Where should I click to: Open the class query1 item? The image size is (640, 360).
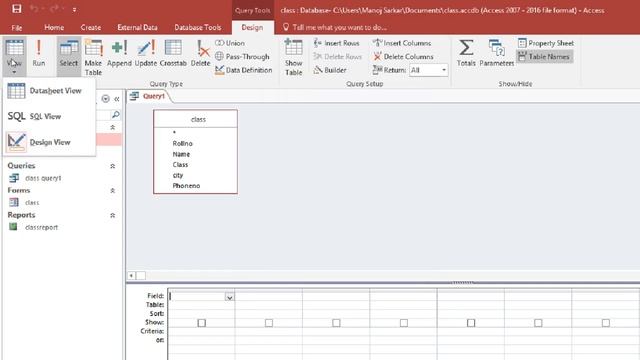coord(36,178)
